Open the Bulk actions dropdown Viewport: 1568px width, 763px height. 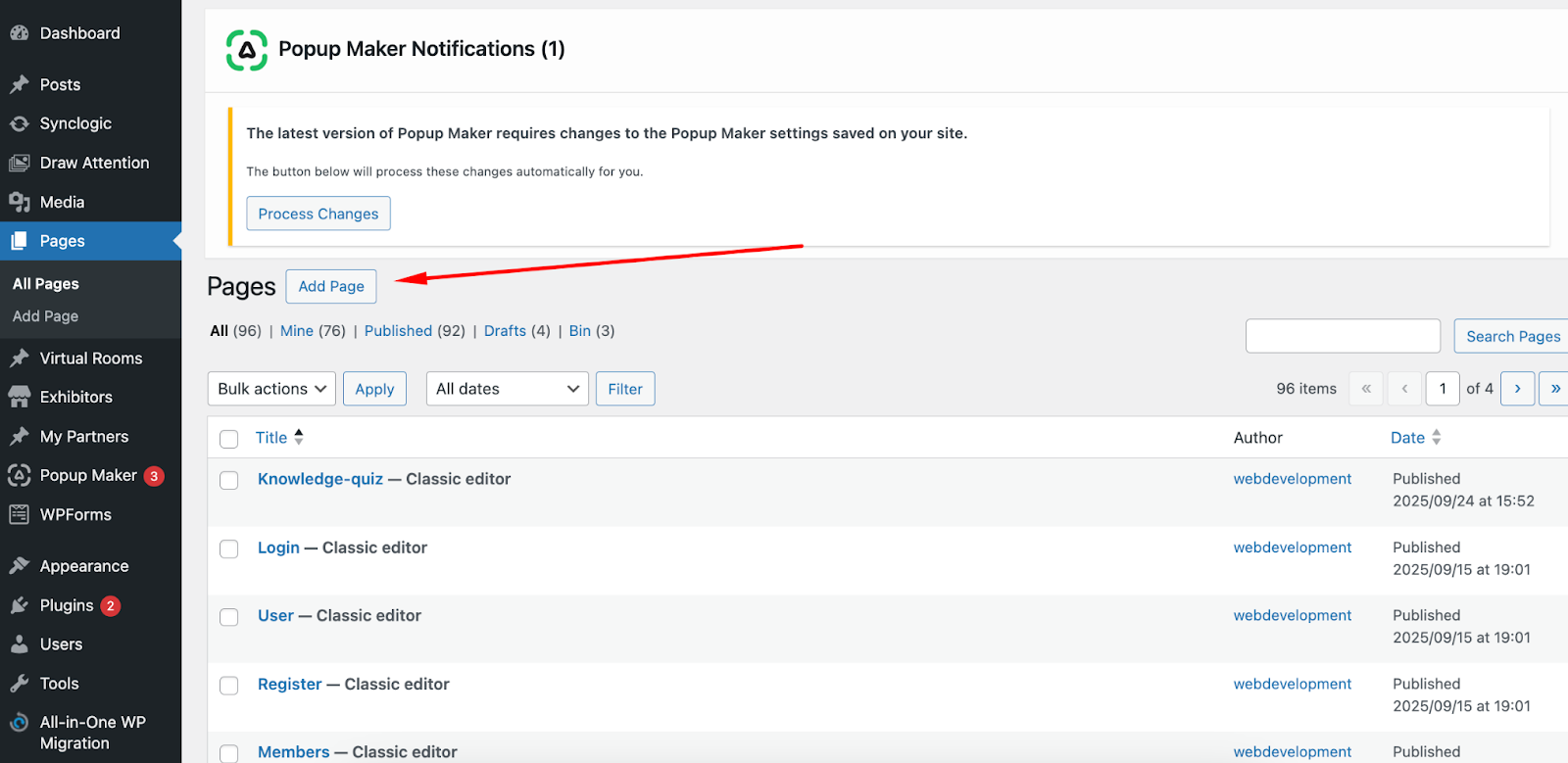tap(271, 389)
